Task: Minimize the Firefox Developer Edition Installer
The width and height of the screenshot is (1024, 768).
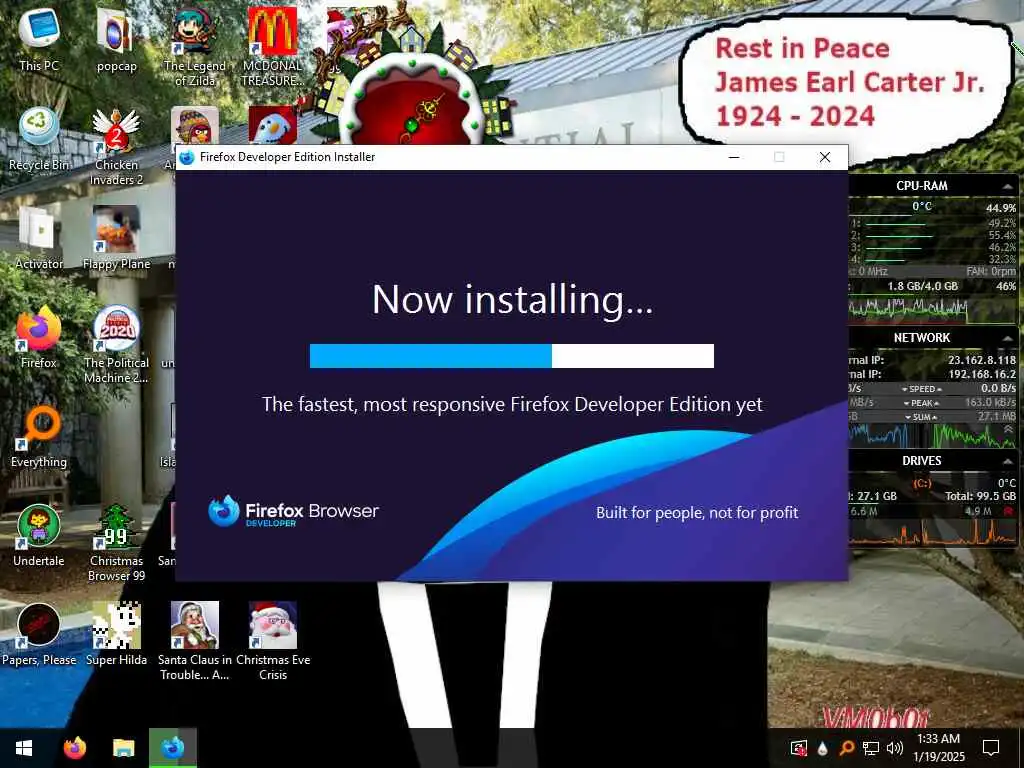Action: point(734,157)
